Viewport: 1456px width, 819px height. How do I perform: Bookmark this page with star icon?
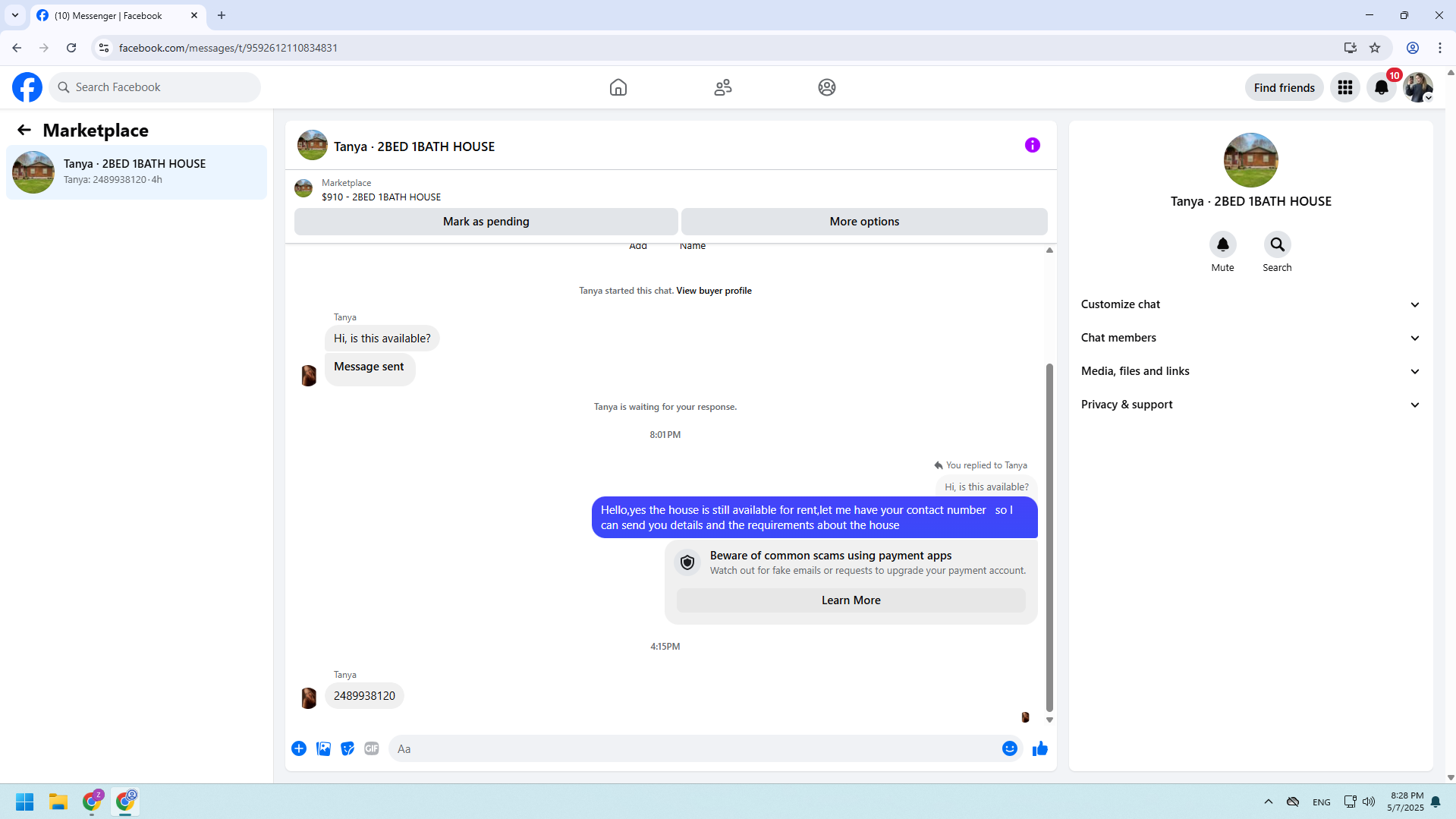[1375, 48]
